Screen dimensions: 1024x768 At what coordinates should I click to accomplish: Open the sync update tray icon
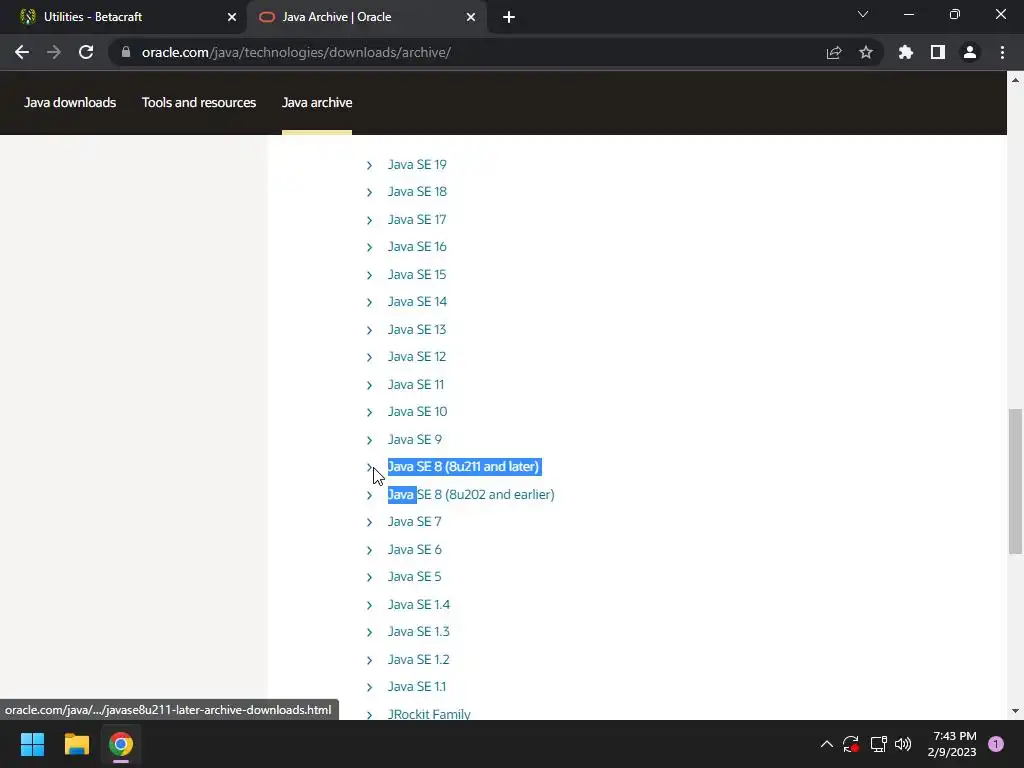click(x=851, y=744)
